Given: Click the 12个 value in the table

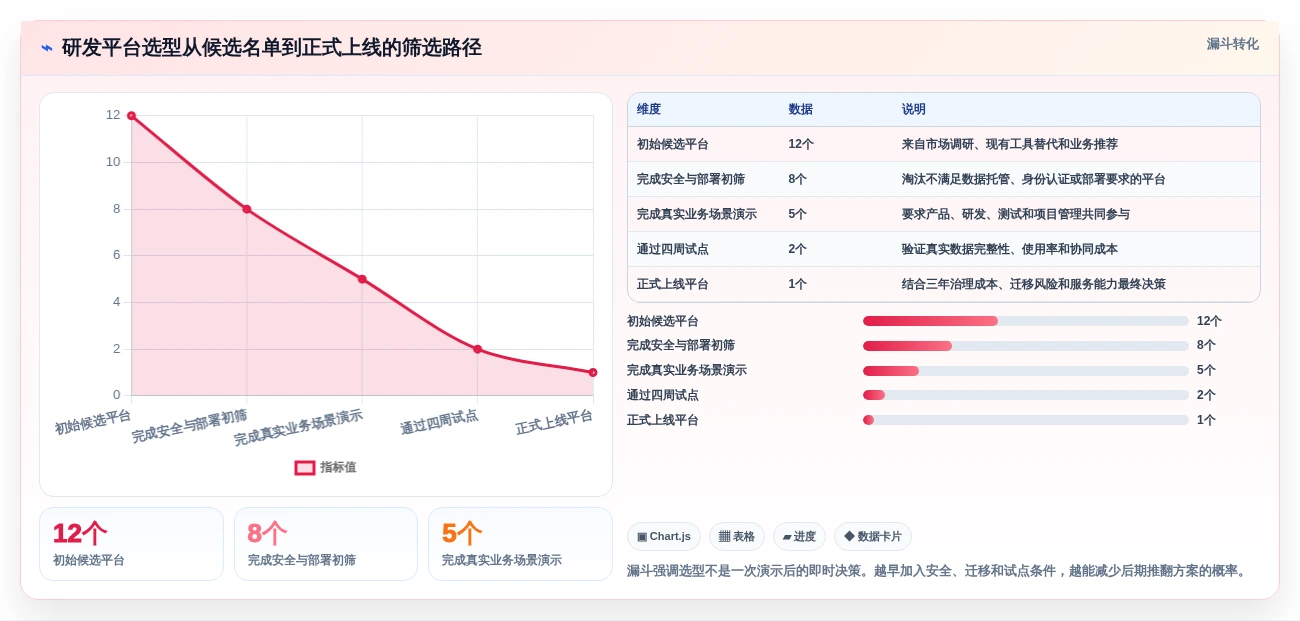Looking at the screenshot, I should (801, 144).
